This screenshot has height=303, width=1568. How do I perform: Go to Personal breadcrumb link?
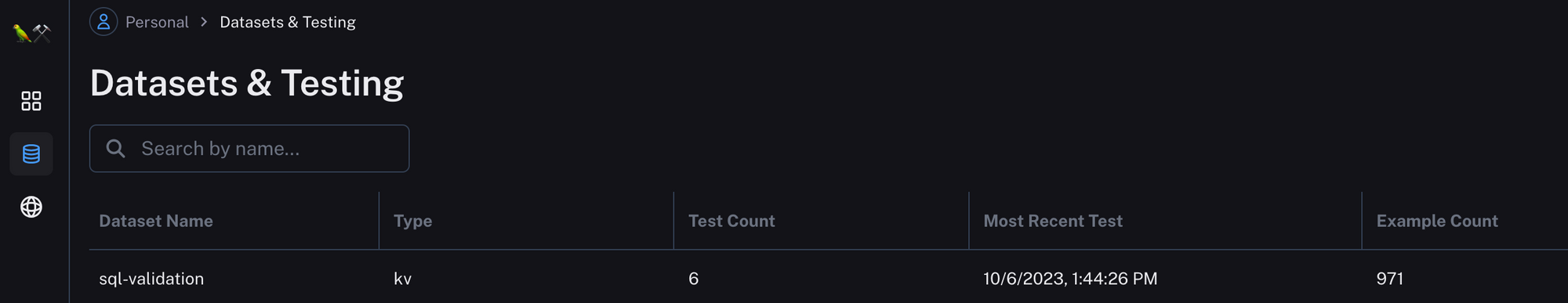157,22
